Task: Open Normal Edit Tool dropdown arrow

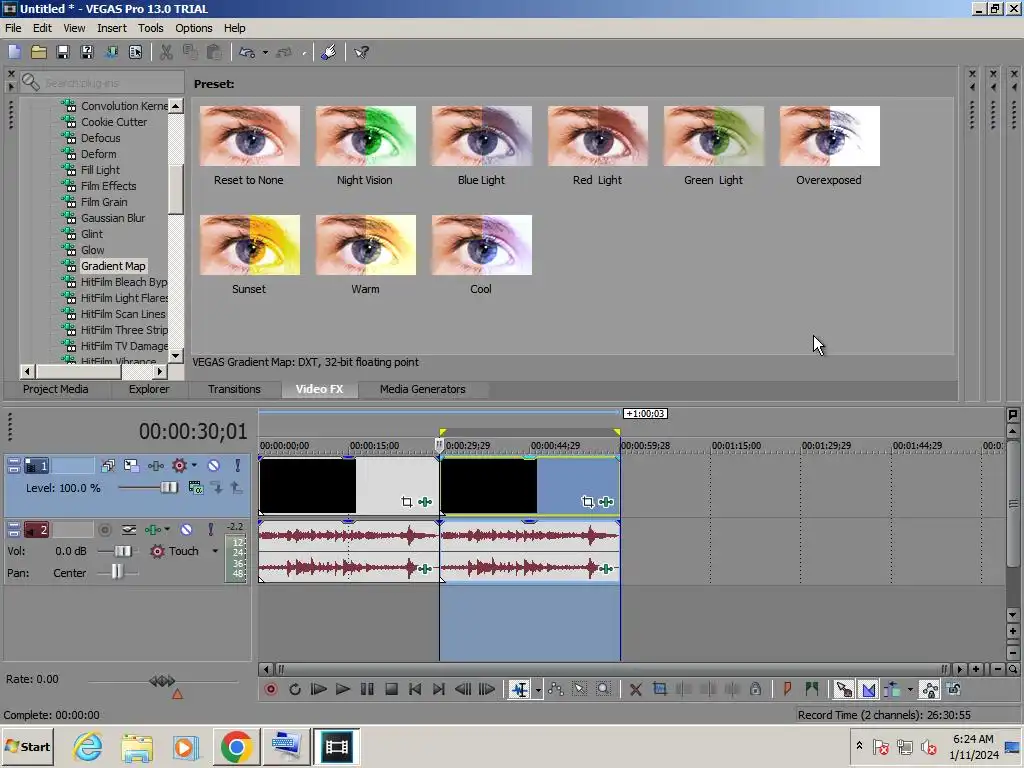Action: 537,690
